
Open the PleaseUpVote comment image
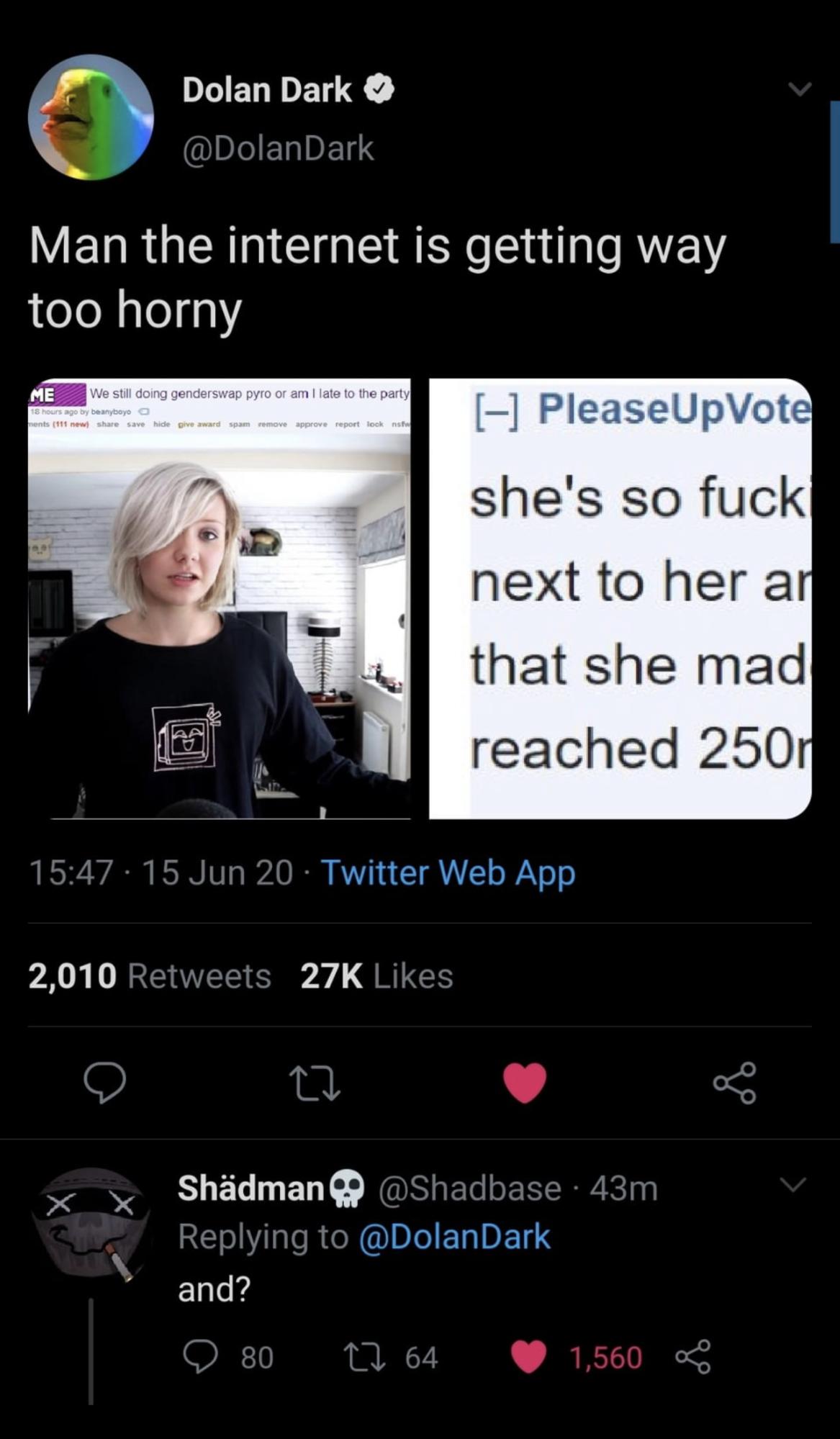(x=620, y=598)
